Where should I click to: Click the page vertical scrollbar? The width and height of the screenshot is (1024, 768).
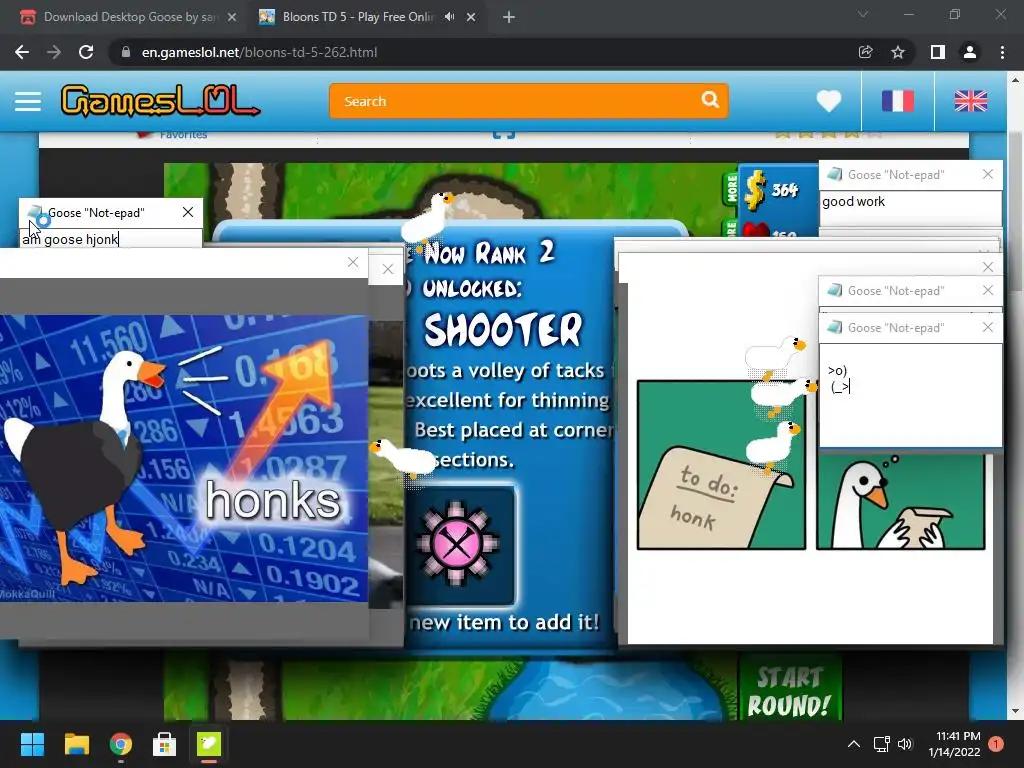coord(1015,212)
